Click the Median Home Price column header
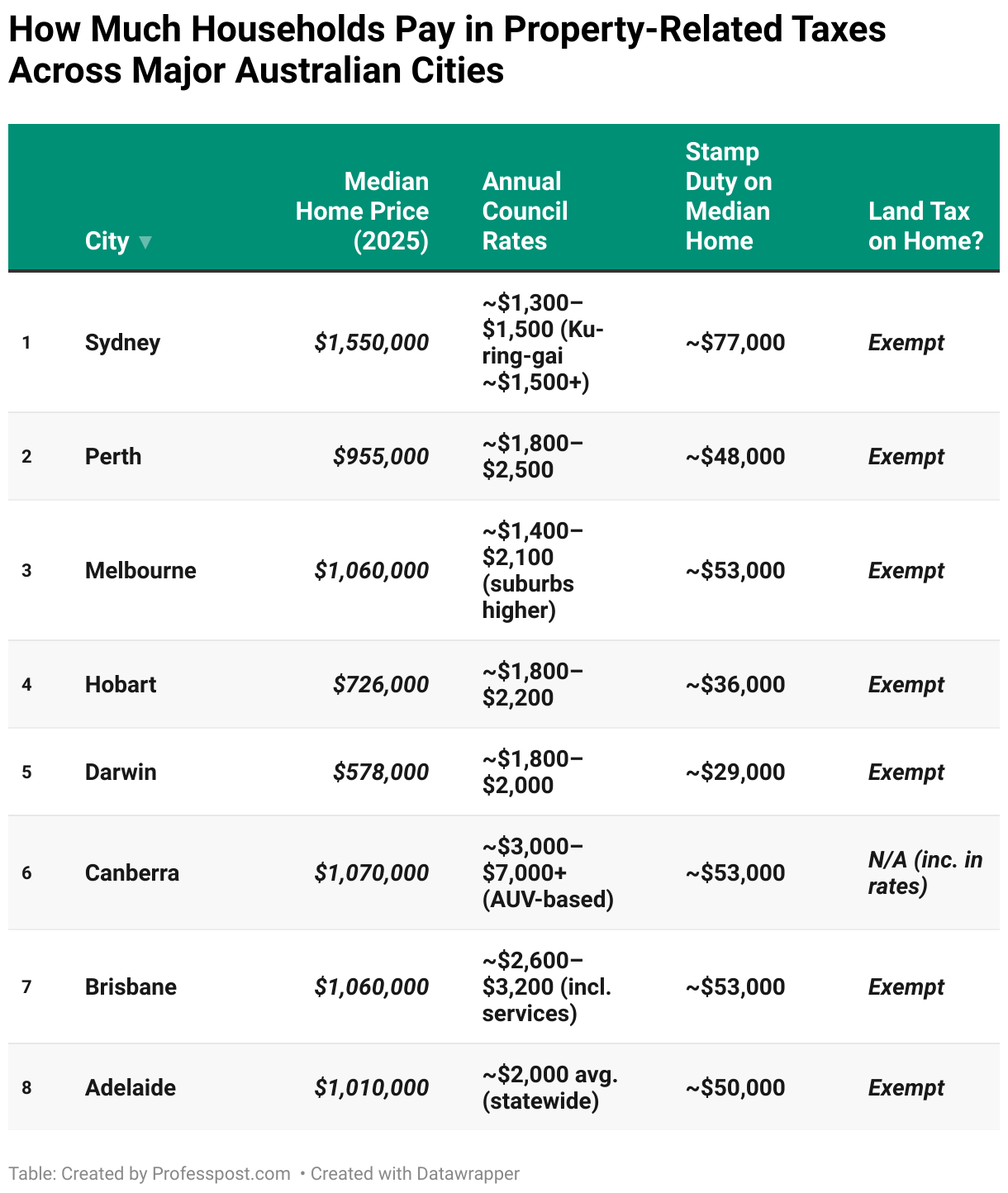 (x=362, y=211)
